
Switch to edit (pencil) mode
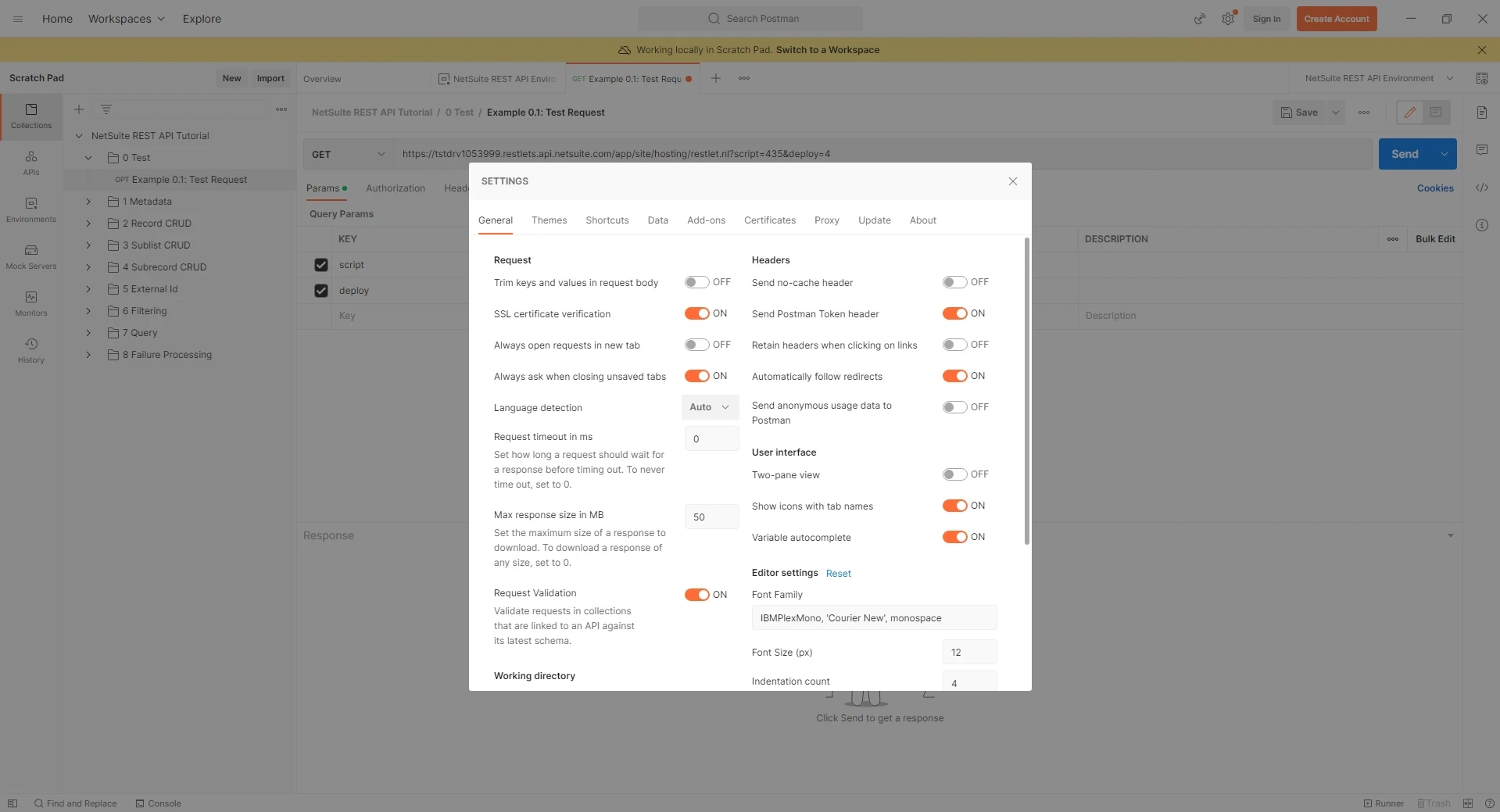tap(1410, 113)
